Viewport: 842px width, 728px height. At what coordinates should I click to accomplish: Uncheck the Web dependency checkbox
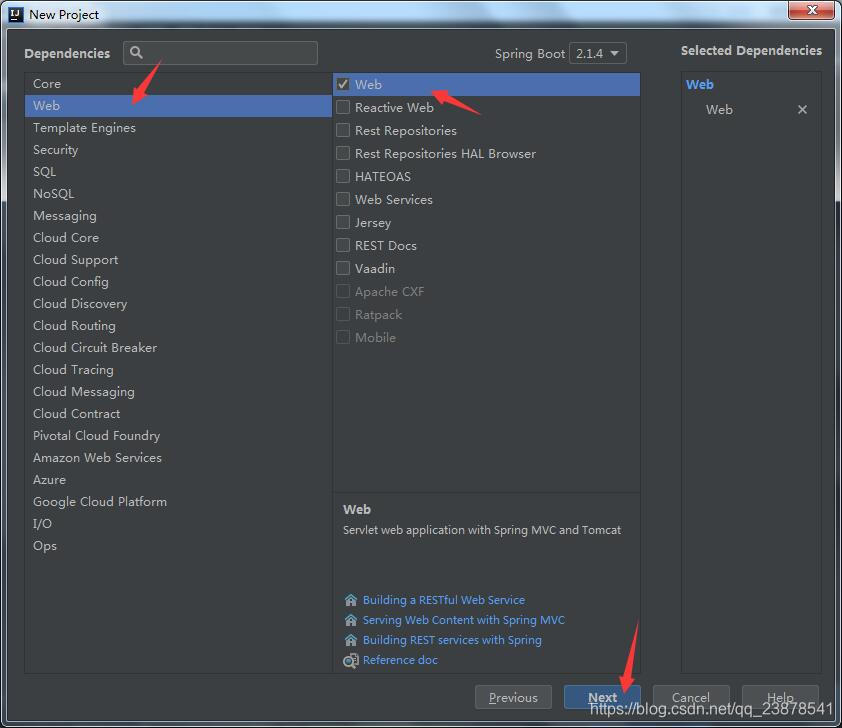[343, 84]
